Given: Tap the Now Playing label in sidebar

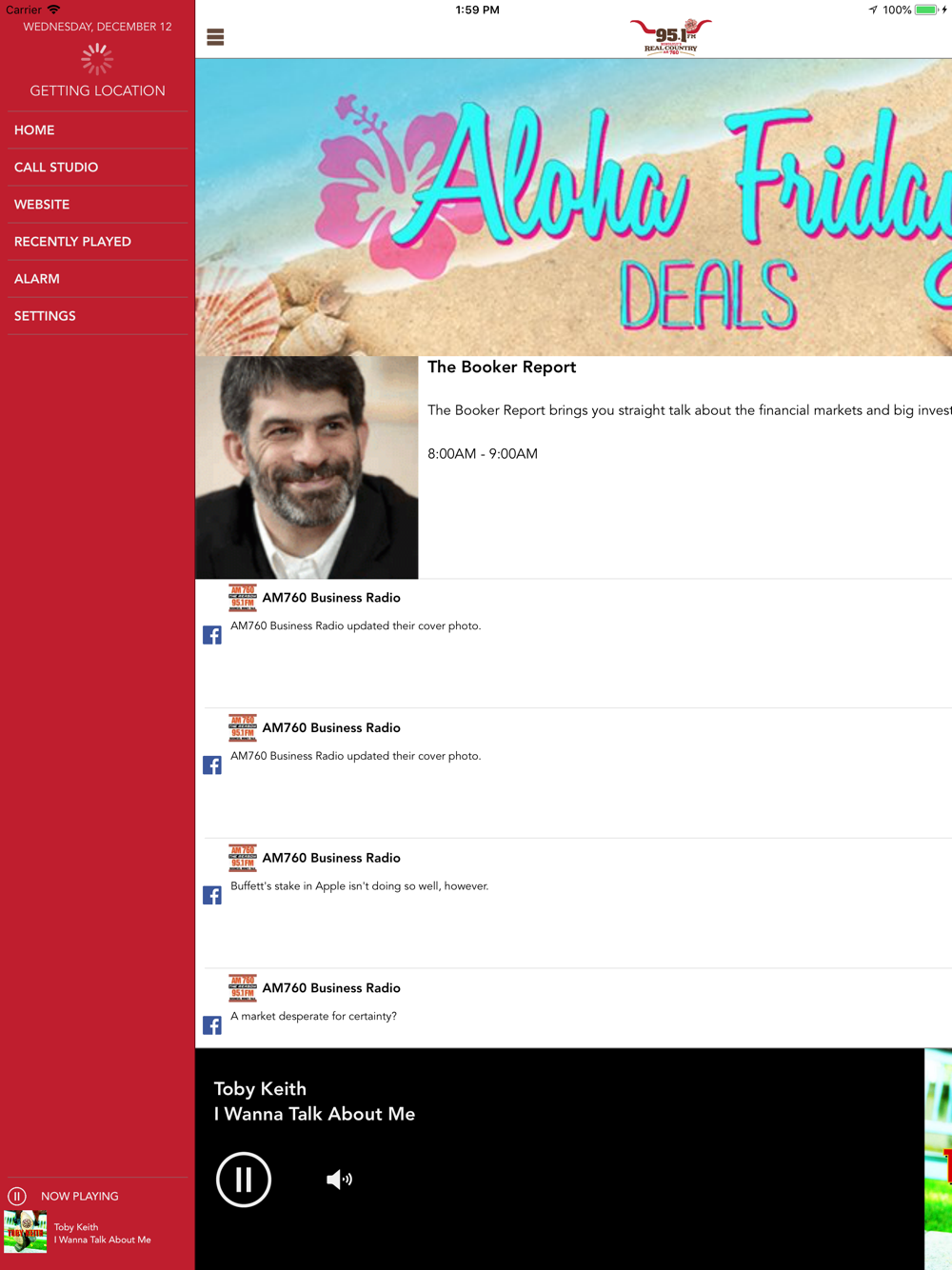Looking at the screenshot, I should tap(80, 1197).
